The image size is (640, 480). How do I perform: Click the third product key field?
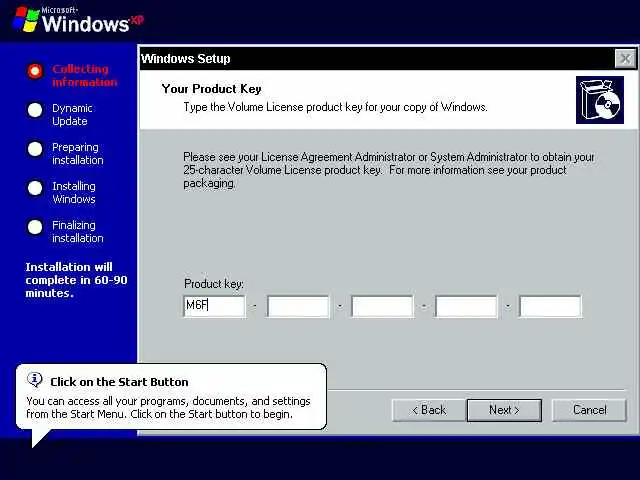pos(382,306)
